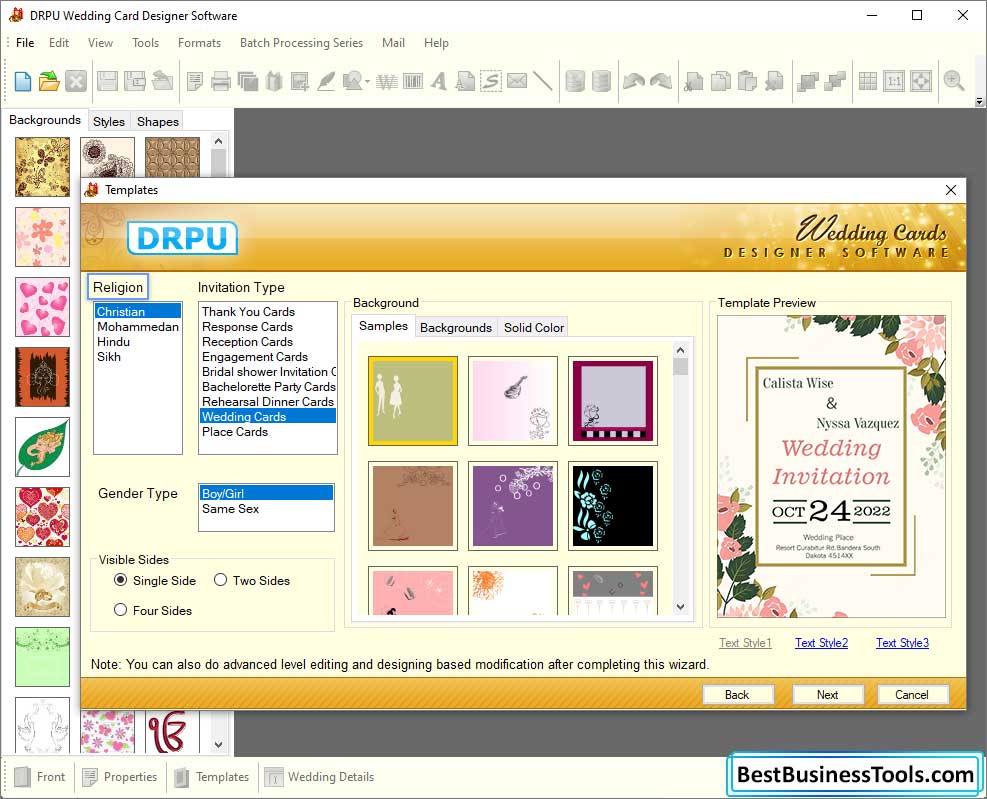Click the 1:1 actual size icon
The image size is (987, 799).
tap(894, 81)
